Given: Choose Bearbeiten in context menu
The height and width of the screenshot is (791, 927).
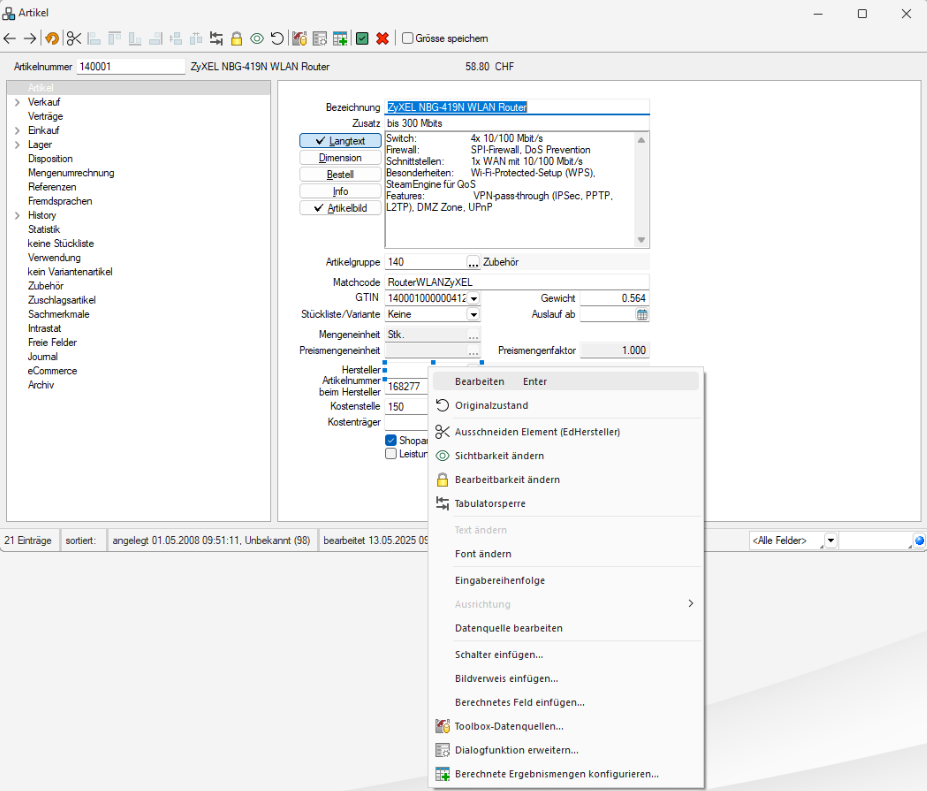Looking at the screenshot, I should coord(566,381).
